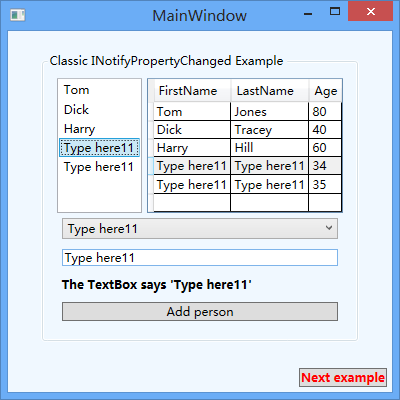Screen dimensions: 400x400
Task: Select the last Type here11 list item
Action: [99, 167]
